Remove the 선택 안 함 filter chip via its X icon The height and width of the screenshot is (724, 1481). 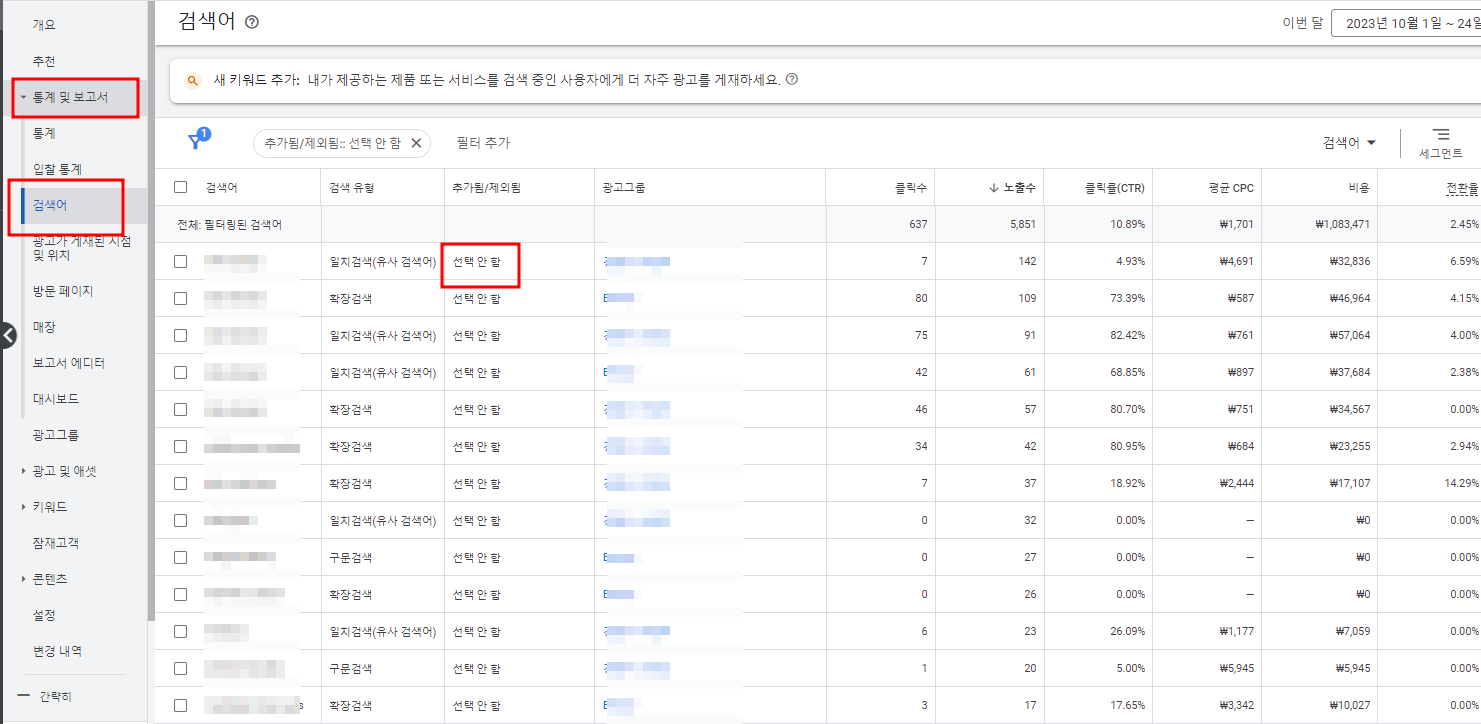click(417, 143)
